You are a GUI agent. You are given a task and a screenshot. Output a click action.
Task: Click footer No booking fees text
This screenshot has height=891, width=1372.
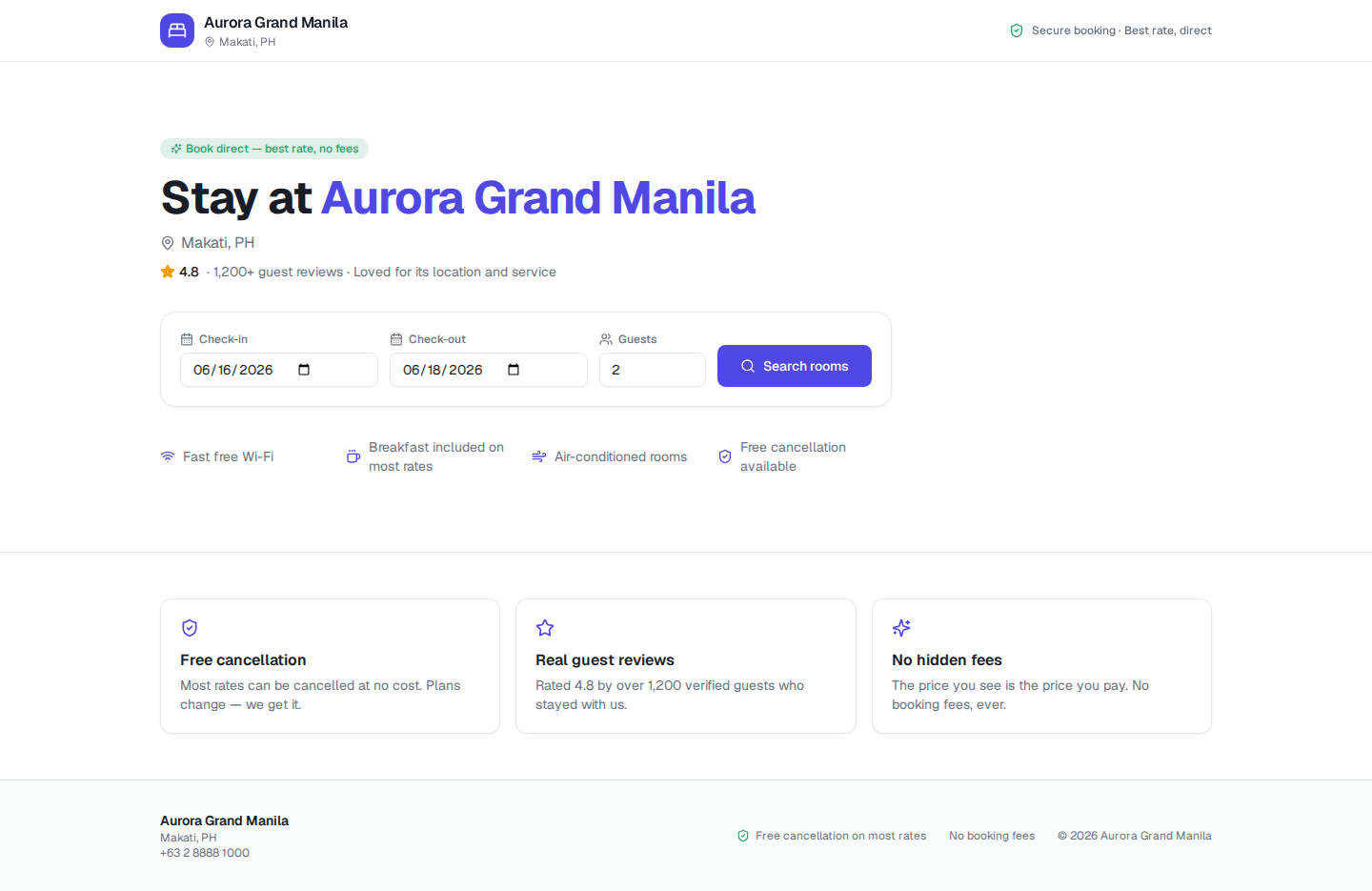pos(992,836)
